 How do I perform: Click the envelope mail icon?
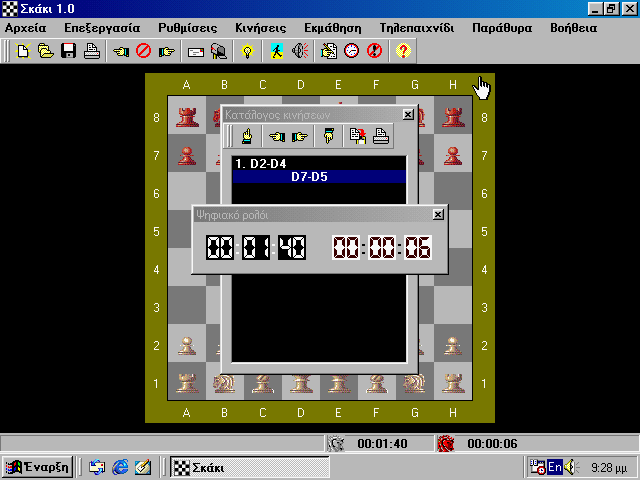196,51
